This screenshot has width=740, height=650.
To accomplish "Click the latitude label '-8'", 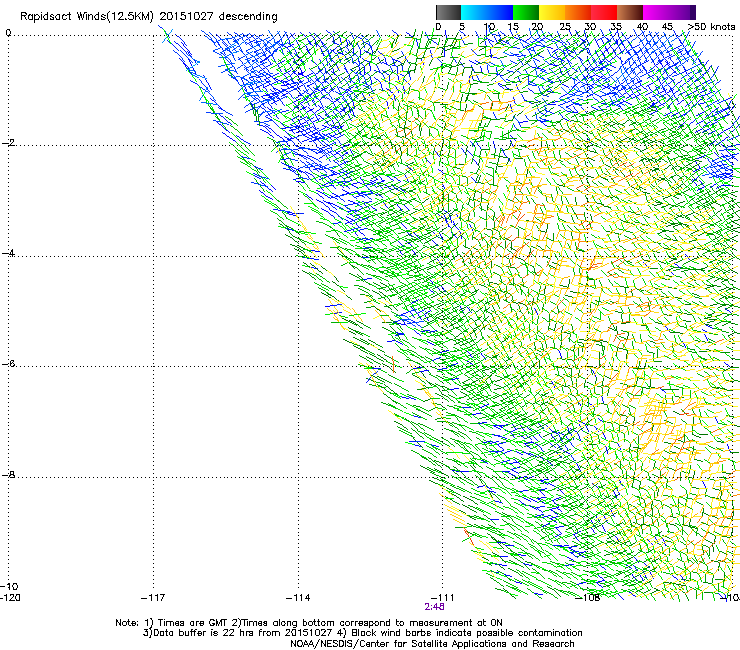I will [8, 474].
